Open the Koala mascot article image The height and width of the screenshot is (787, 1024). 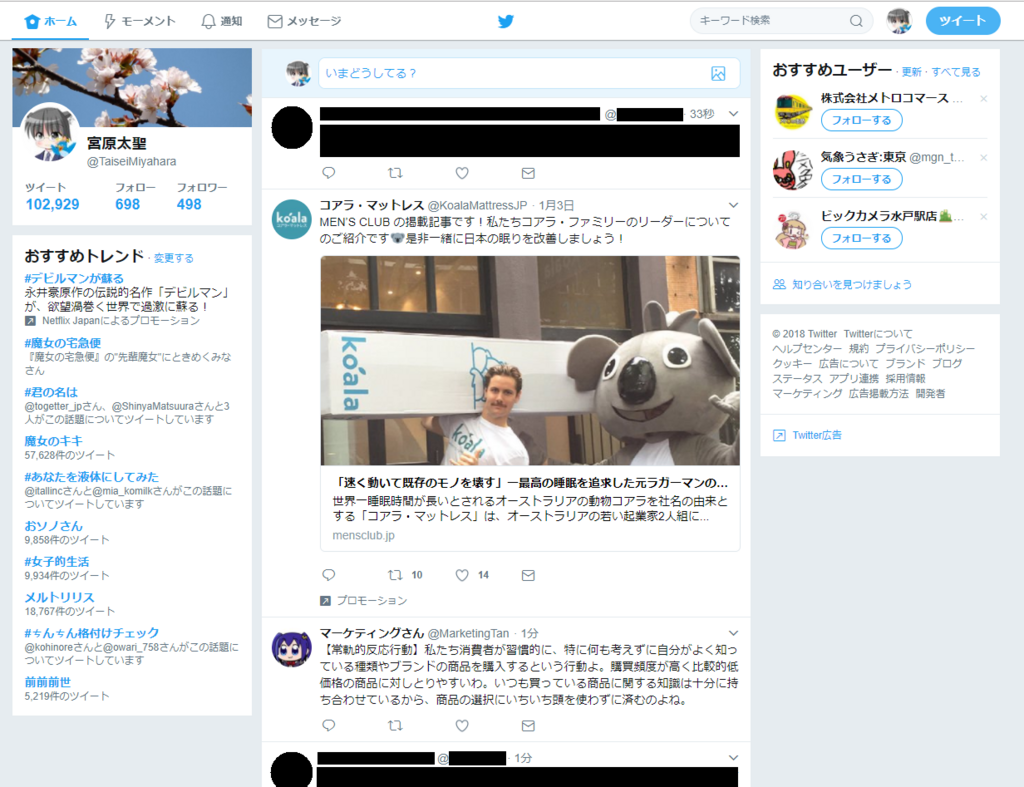coord(530,361)
